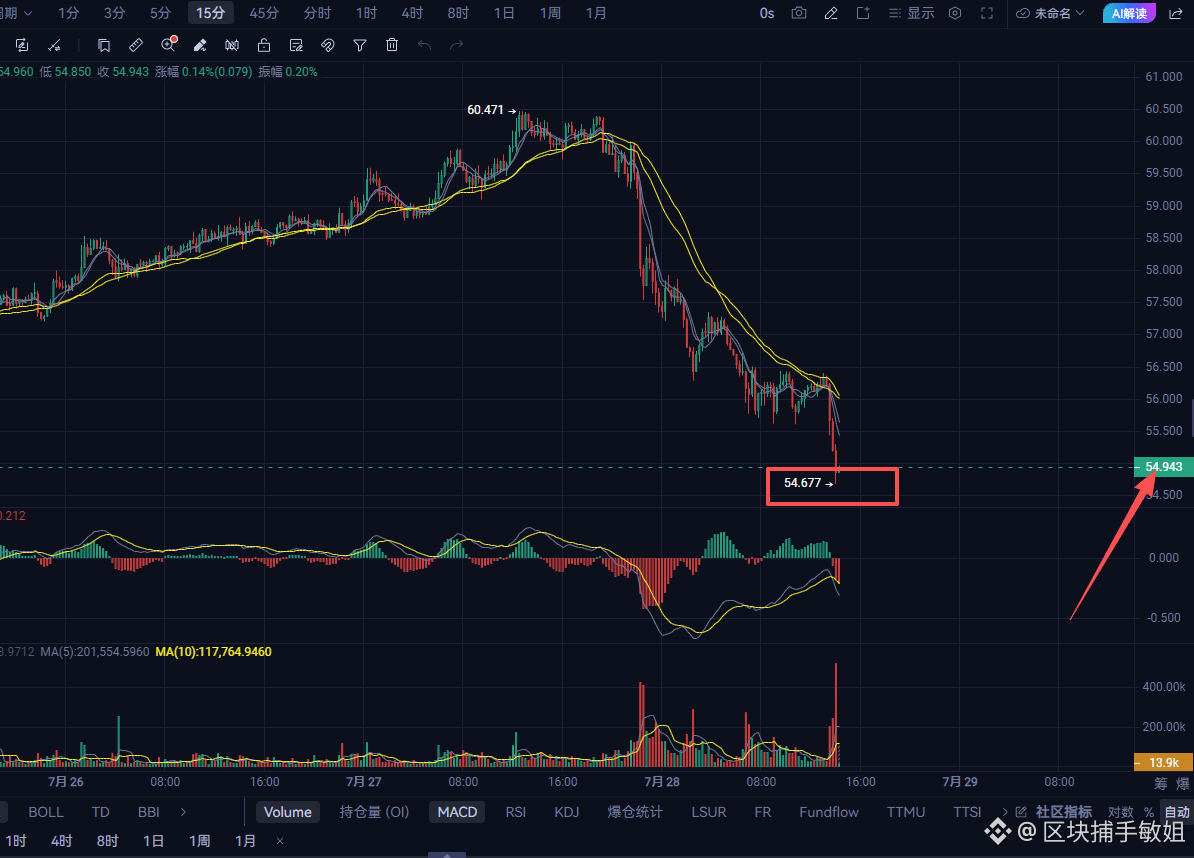Image resolution: width=1194 pixels, height=858 pixels.
Task: Click the 54.943 current price label
Action: click(1164, 467)
